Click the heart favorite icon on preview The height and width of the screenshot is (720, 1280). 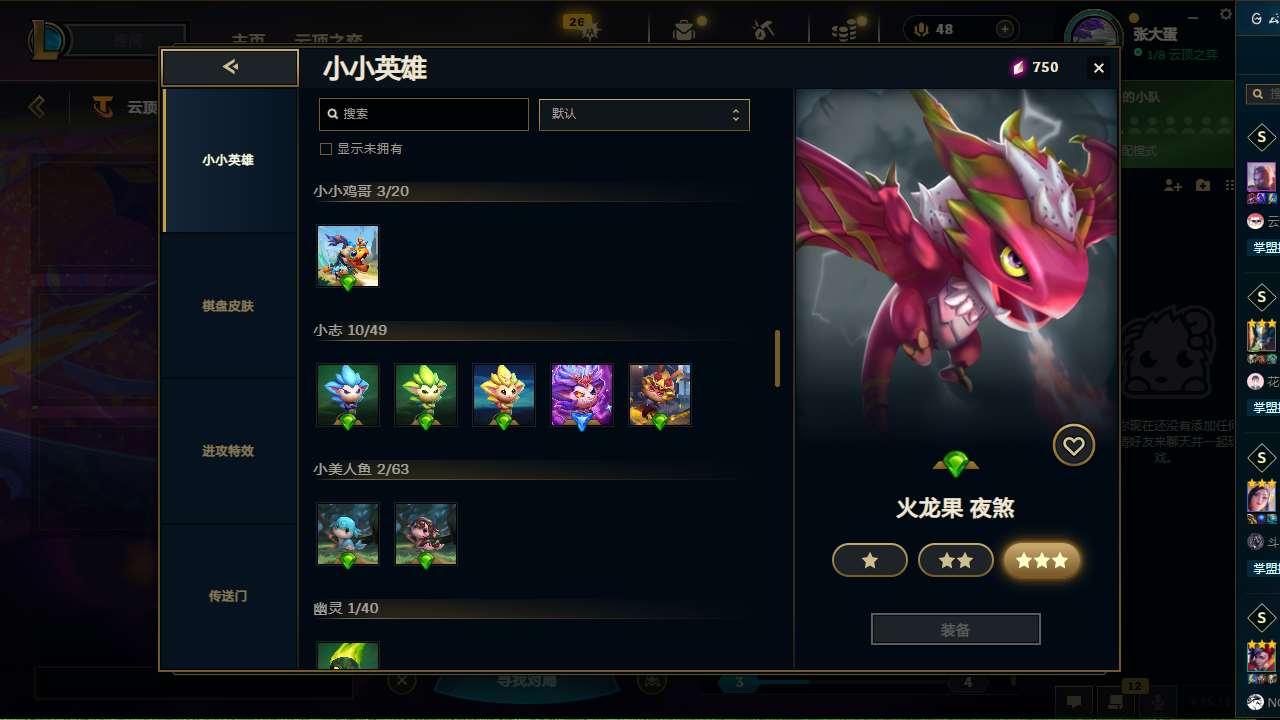point(1074,446)
